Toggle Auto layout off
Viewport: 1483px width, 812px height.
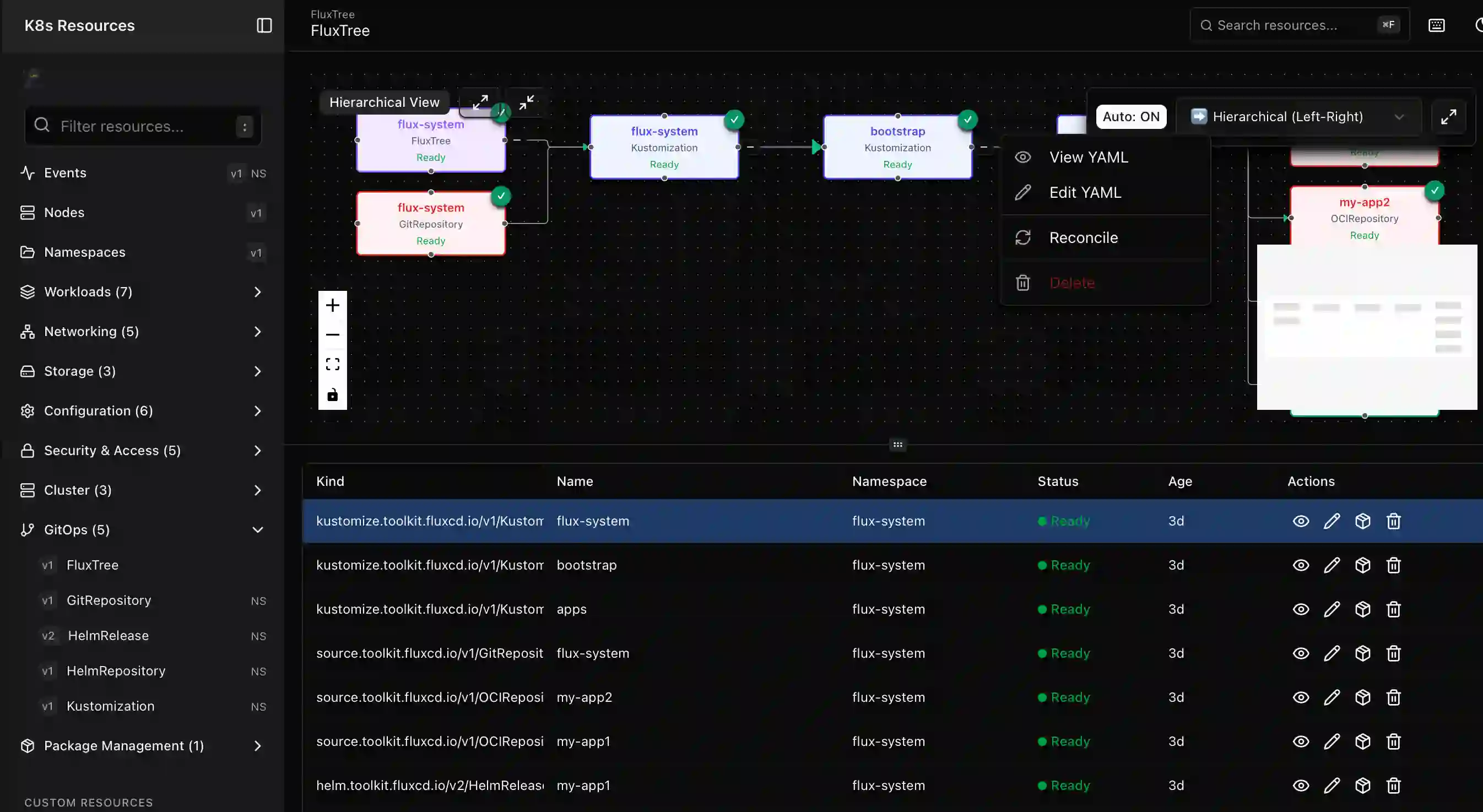click(1130, 116)
